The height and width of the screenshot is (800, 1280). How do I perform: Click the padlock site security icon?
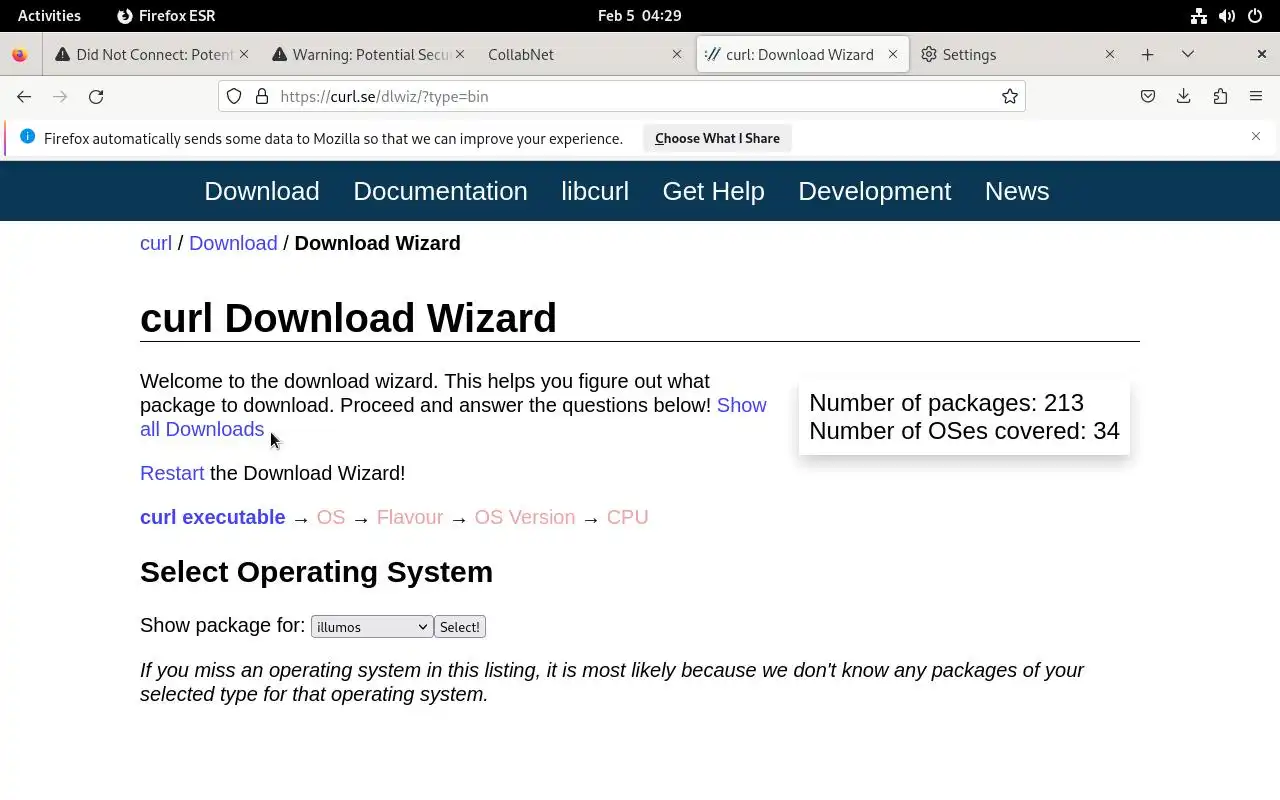pyautogui.click(x=262, y=96)
